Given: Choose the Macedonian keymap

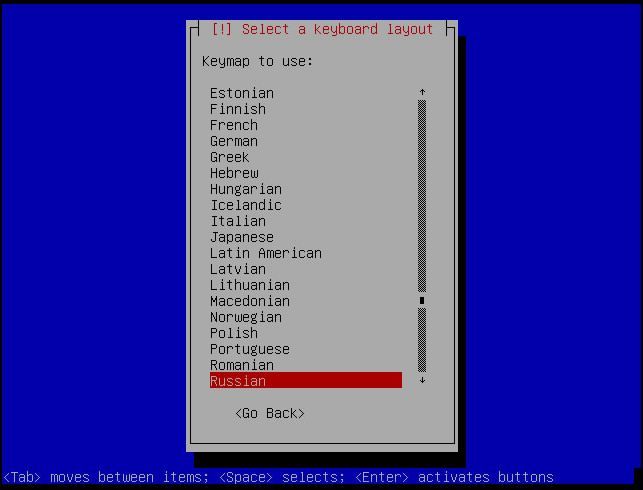Looking at the screenshot, I should 250,301.
